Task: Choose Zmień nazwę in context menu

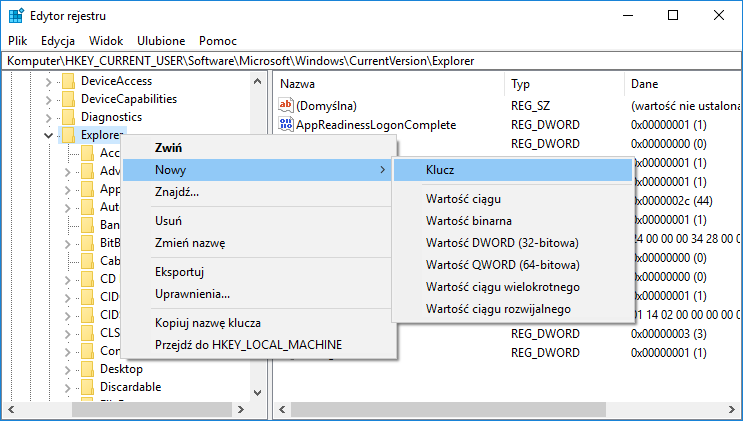Action: (x=259, y=243)
